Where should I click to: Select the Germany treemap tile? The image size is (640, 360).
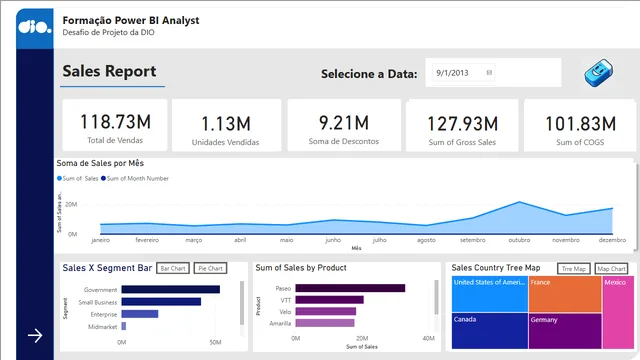565,331
